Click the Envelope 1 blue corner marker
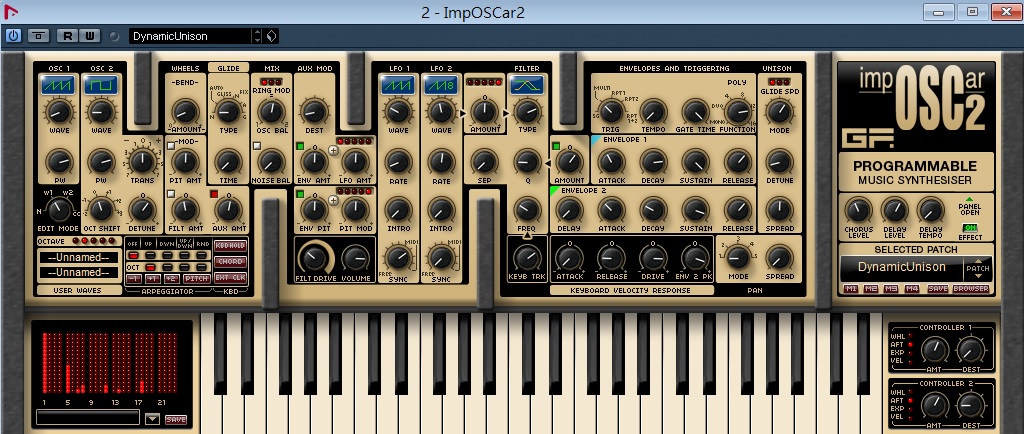The width and height of the screenshot is (1024, 434). point(596,140)
